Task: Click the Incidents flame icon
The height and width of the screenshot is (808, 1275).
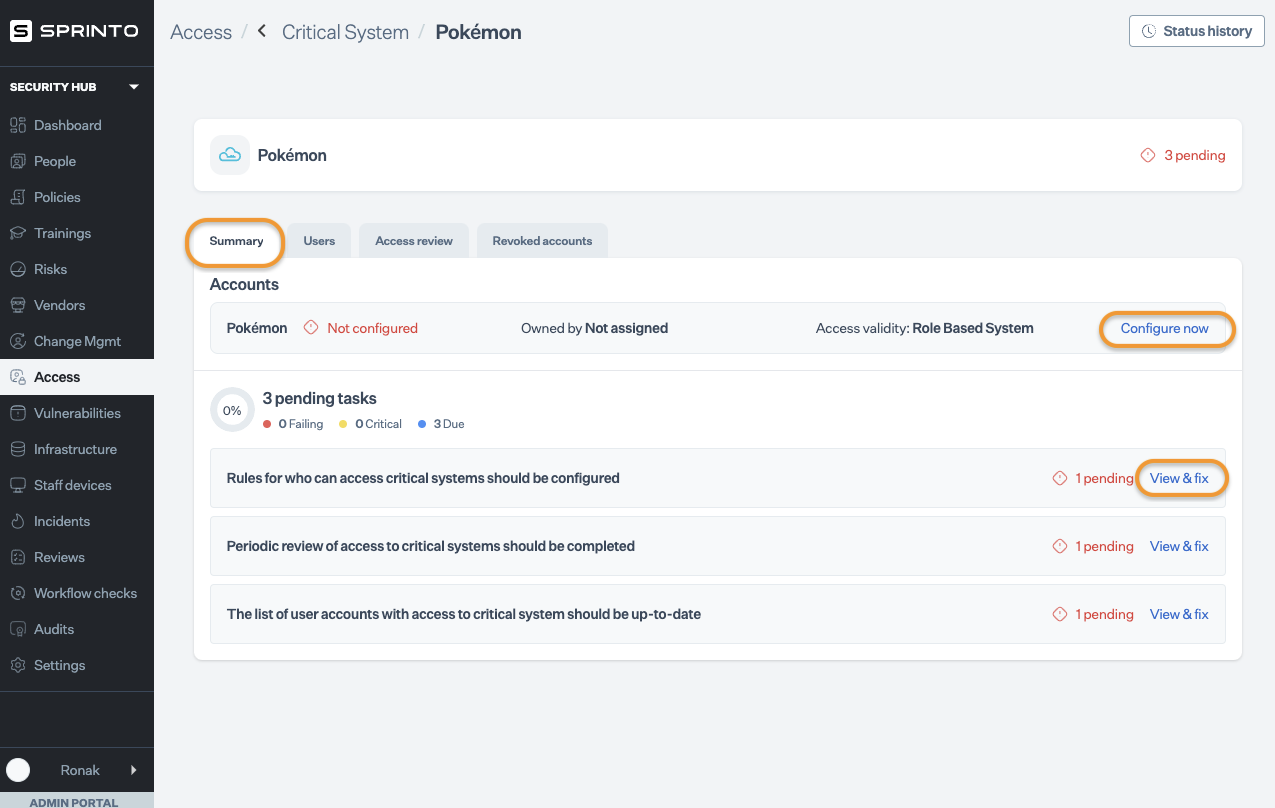Action: pyautogui.click(x=17, y=521)
